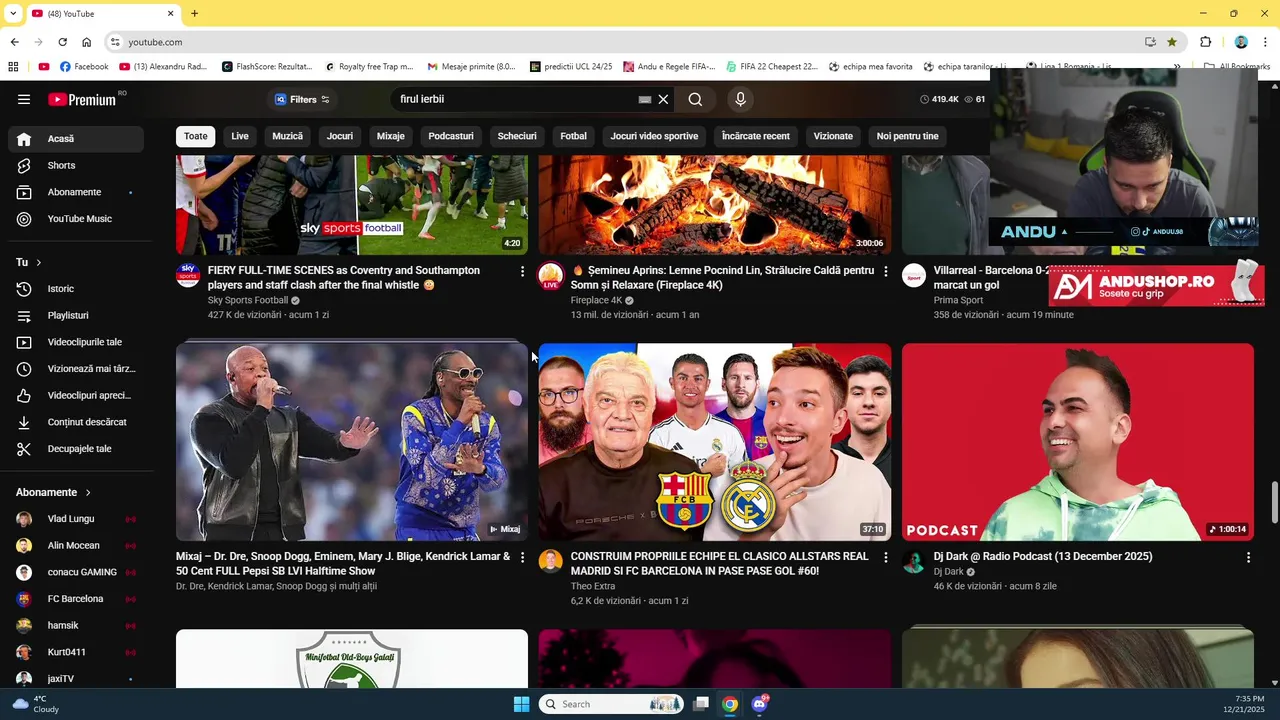Open the El Clasico Allstars video thumbnail
Viewport: 1280px width, 720px height.
[x=715, y=442]
